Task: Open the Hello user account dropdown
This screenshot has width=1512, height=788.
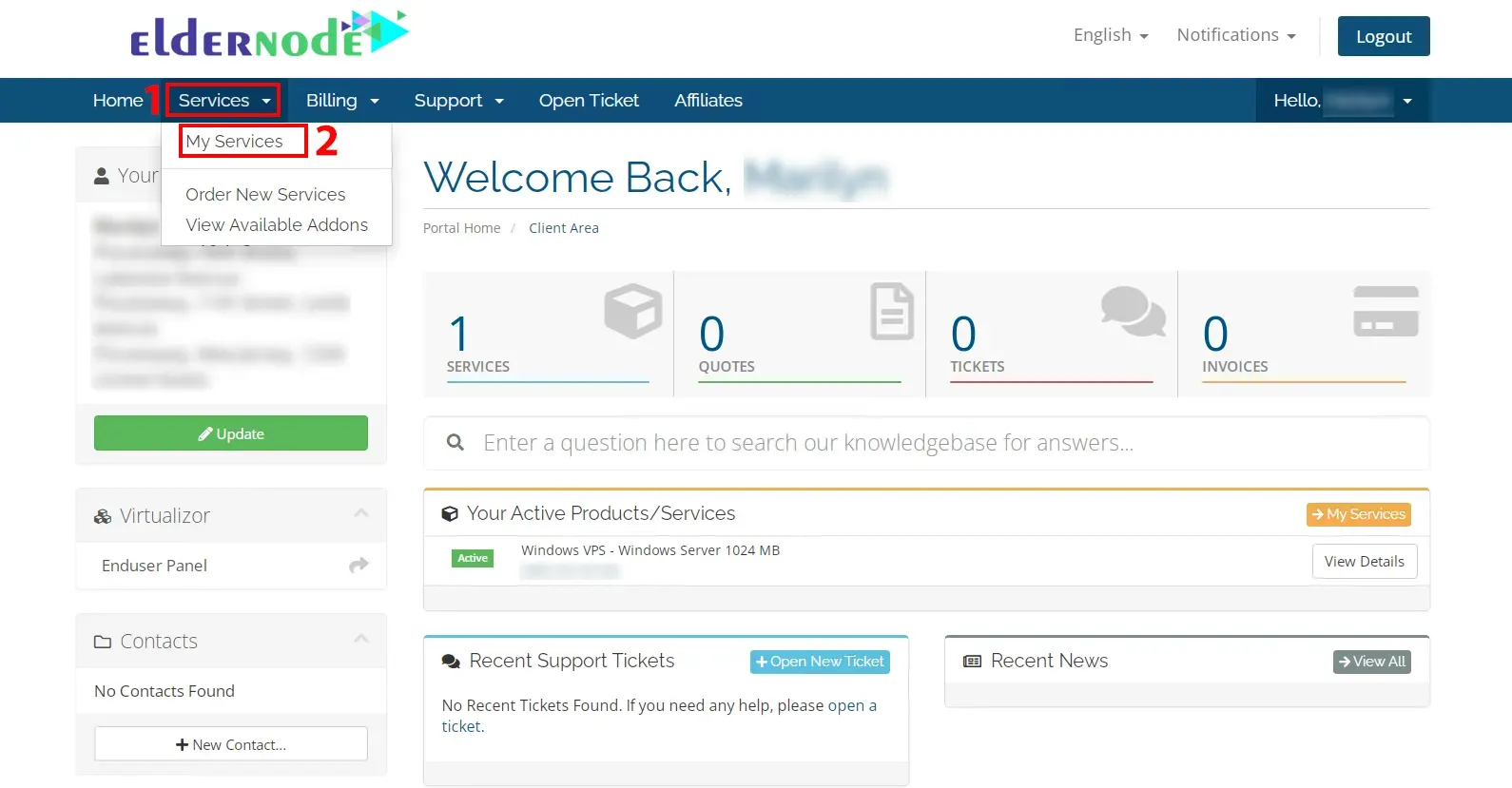Action: click(x=1343, y=100)
